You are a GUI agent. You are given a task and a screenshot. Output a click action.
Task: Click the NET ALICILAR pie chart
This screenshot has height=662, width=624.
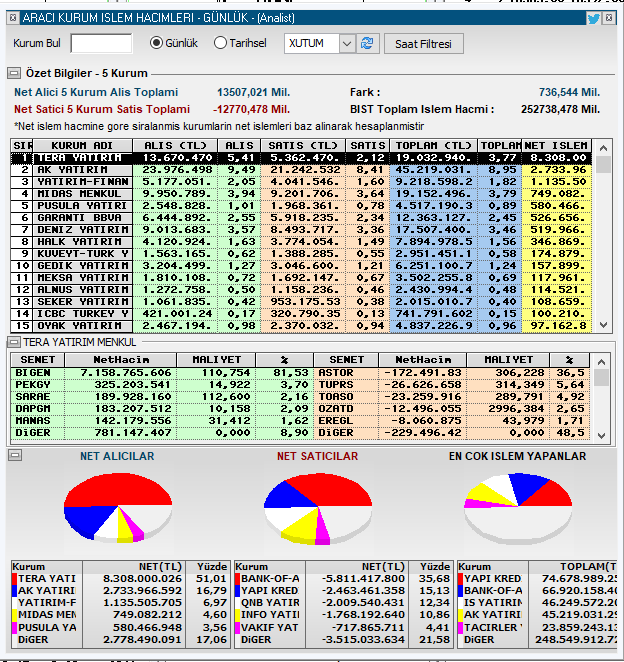coord(118,507)
